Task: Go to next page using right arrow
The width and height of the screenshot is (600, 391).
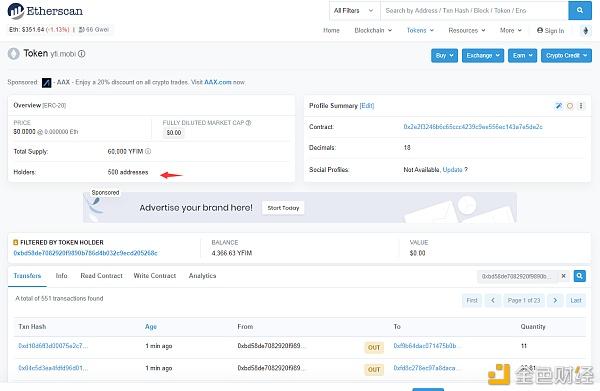Action: tap(555, 300)
